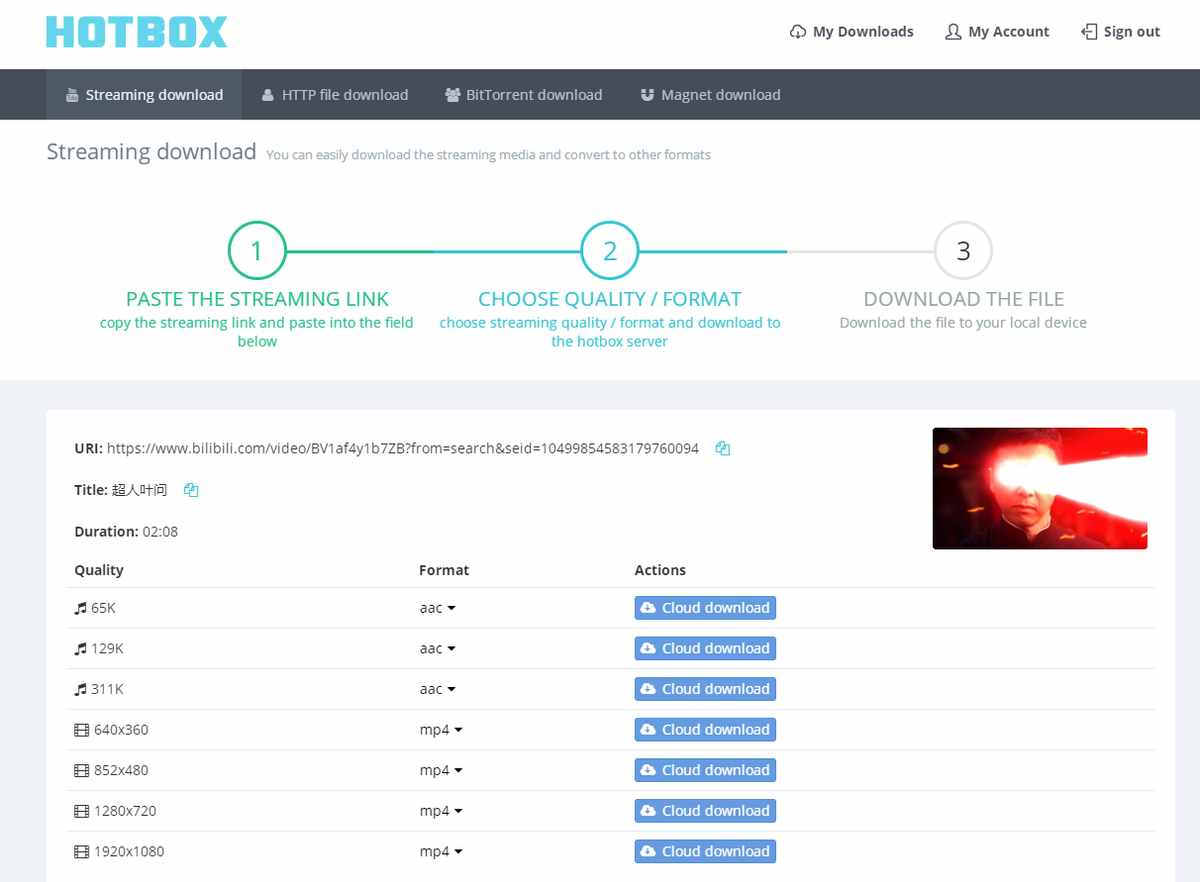Sign out of Hotbox
Screen dimensions: 1200x882
[x=1121, y=32]
